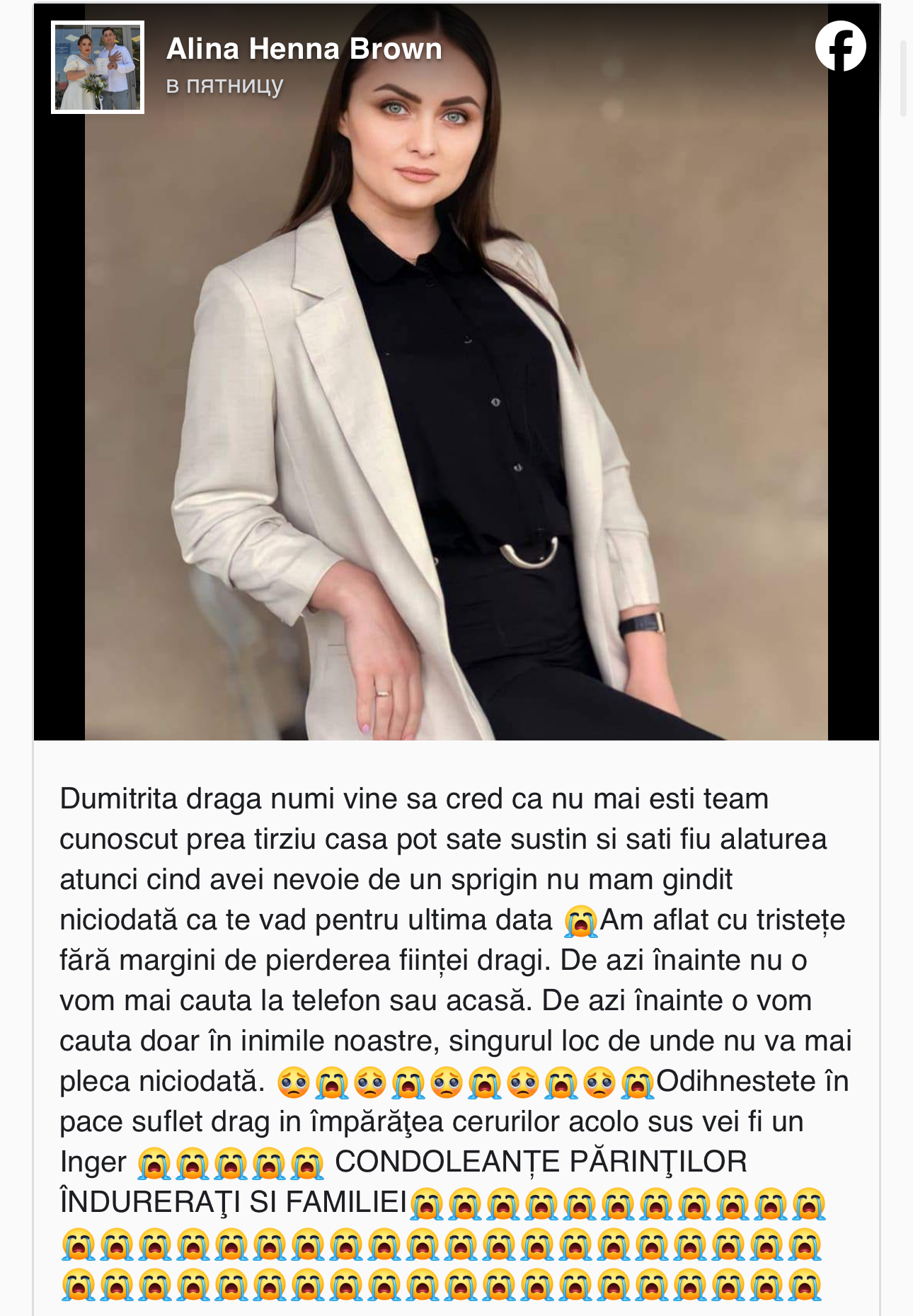Click the crying emoji right before 'CONDOLEANȚE'
This screenshot has width=913, height=1316.
click(x=307, y=1163)
